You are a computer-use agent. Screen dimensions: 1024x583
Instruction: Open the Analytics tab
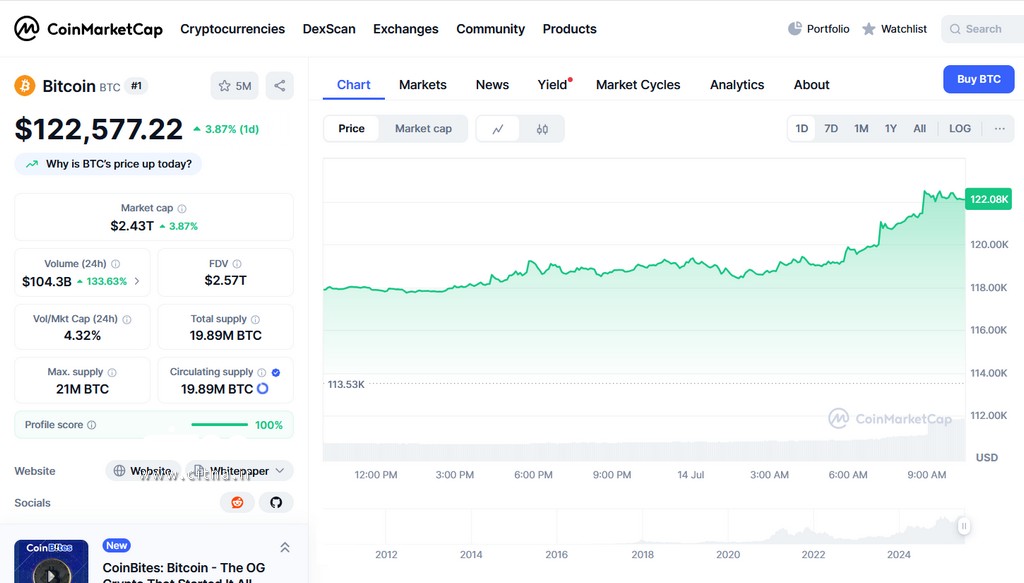click(737, 85)
